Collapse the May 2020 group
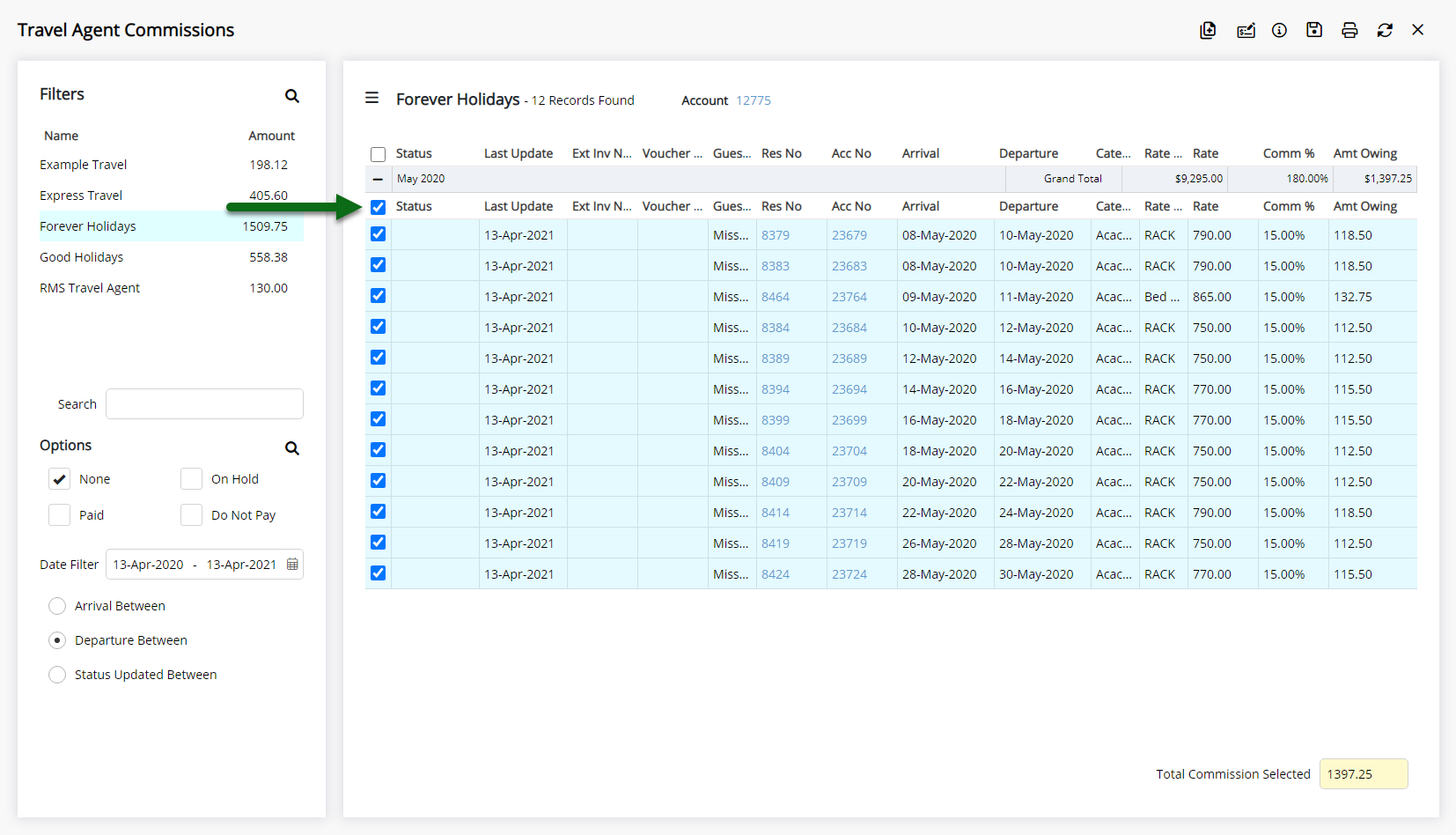This screenshot has height=835, width=1456. pyautogui.click(x=378, y=179)
